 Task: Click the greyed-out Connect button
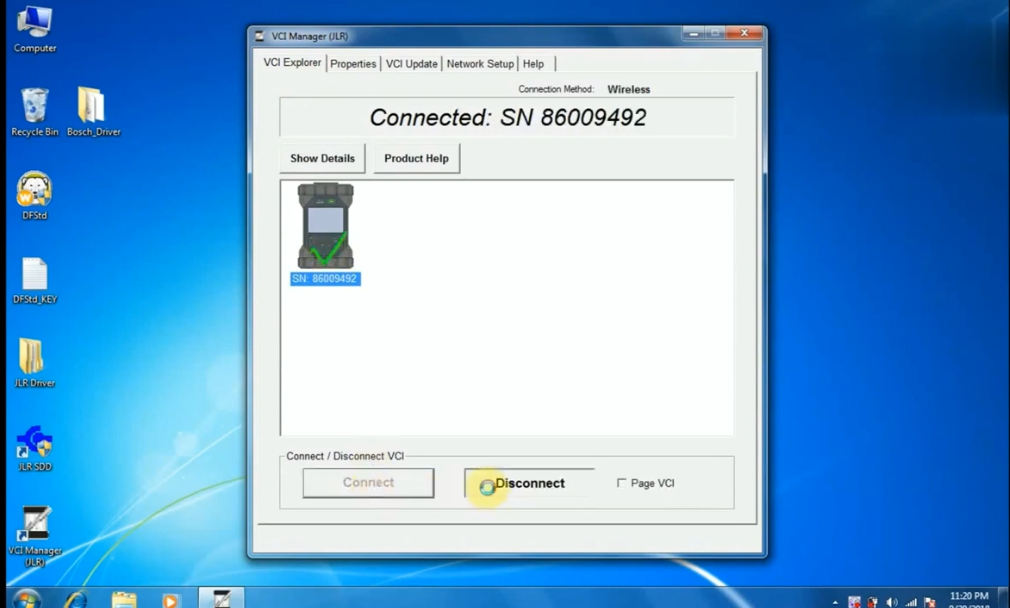click(x=368, y=483)
